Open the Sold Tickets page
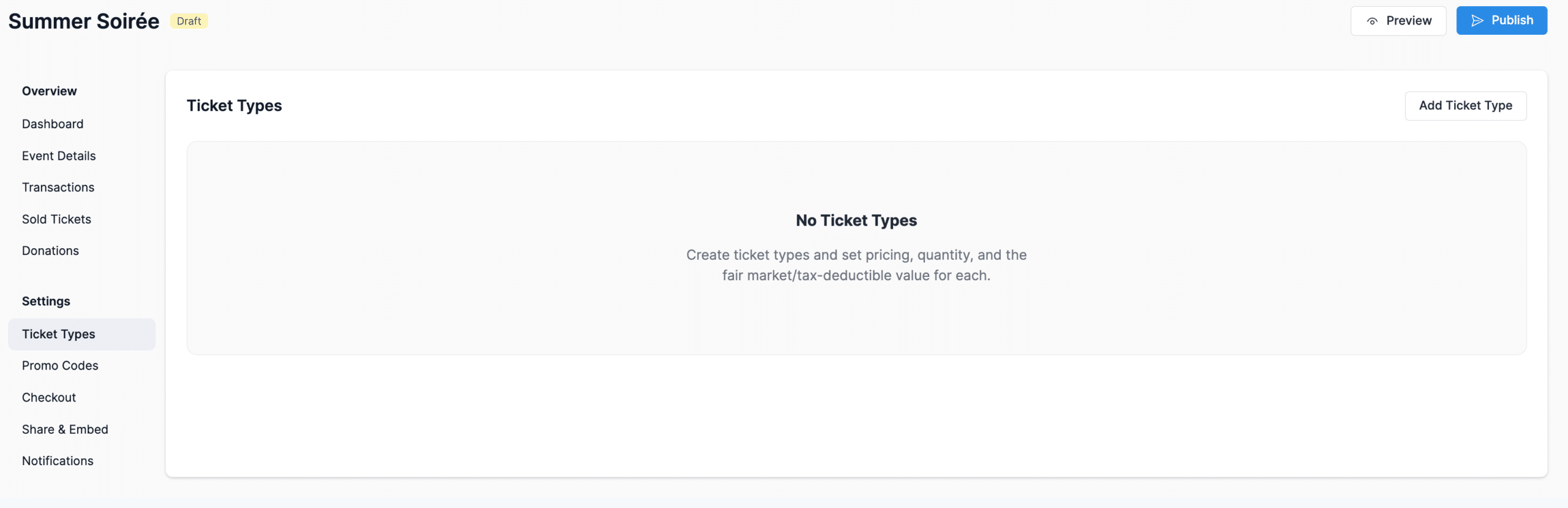 pos(56,219)
